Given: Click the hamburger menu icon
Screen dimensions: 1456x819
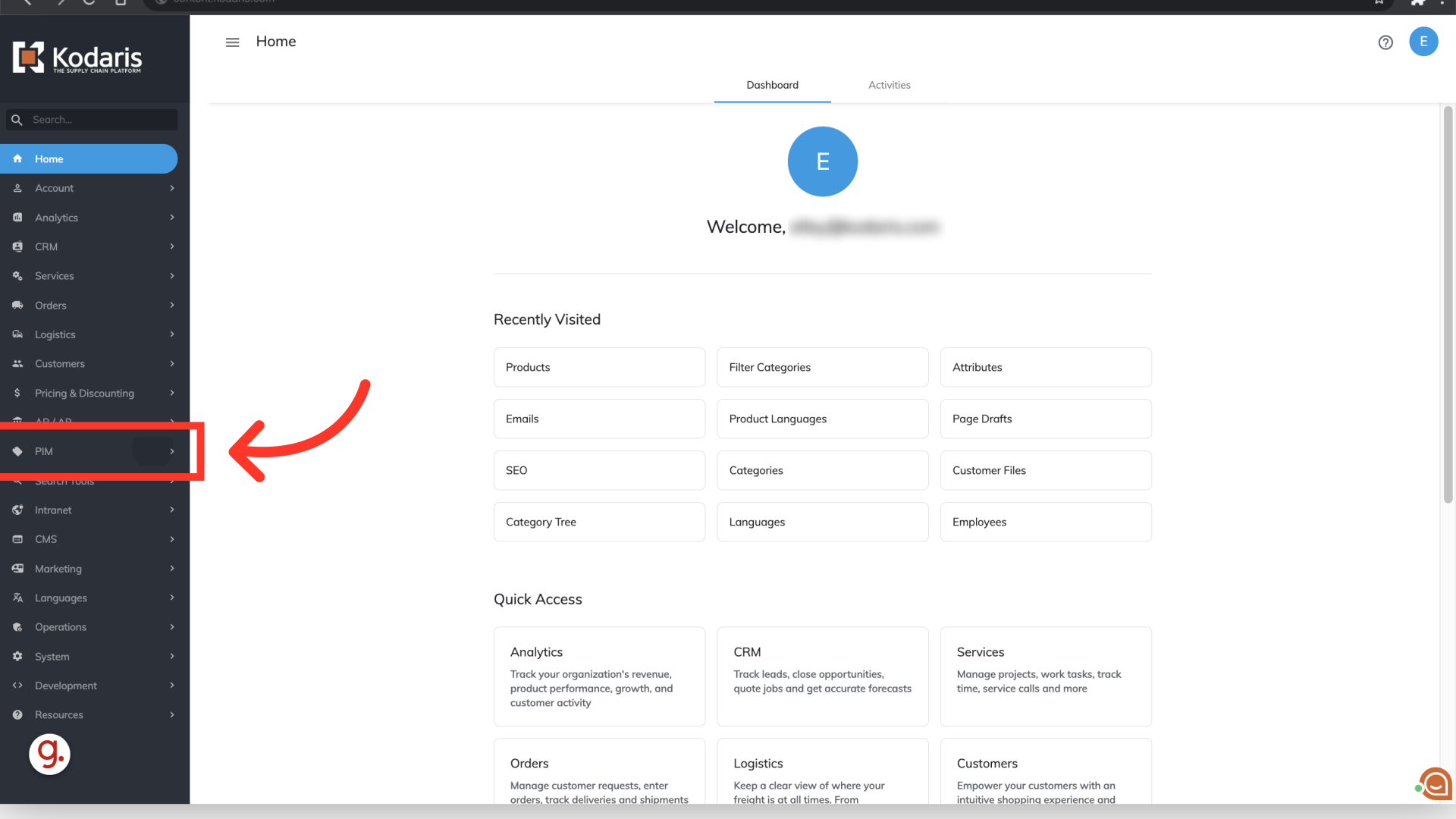Looking at the screenshot, I should click(232, 42).
